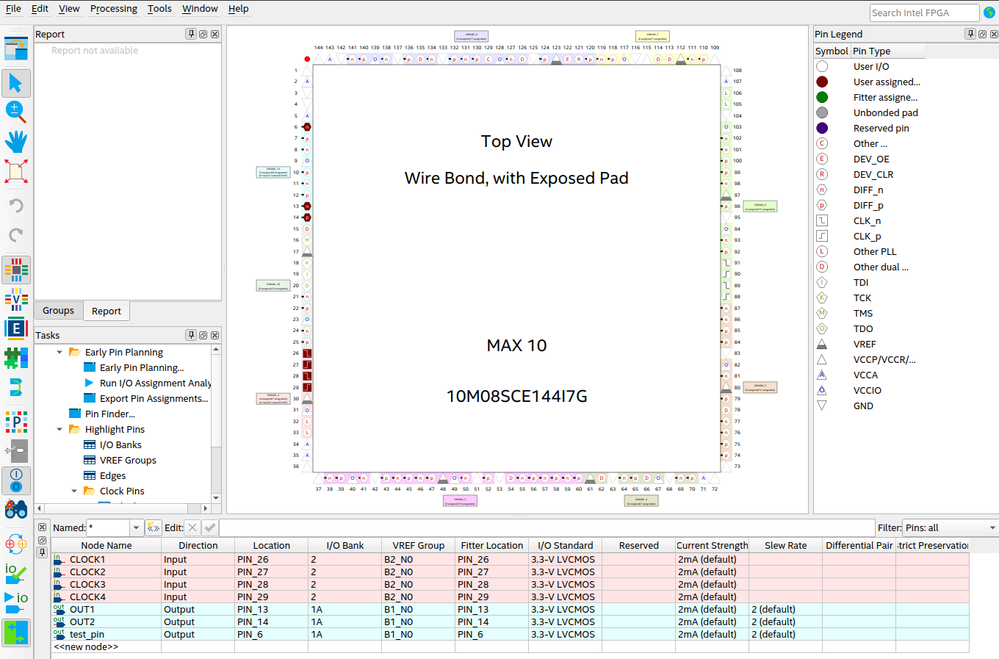Select the CLOCK1 node name cell
Viewport: 999px width, 659px height.
[106, 560]
